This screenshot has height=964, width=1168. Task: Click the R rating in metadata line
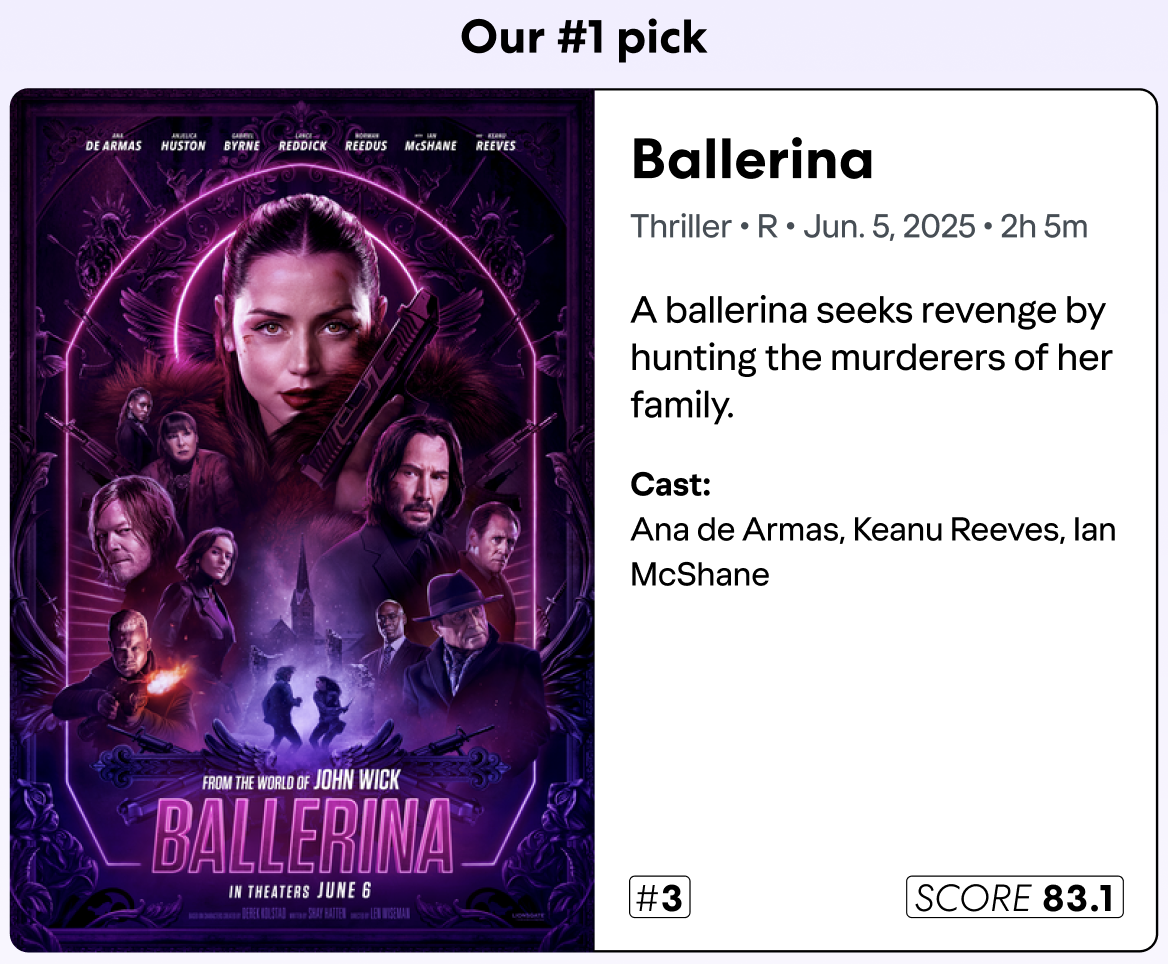coord(767,227)
